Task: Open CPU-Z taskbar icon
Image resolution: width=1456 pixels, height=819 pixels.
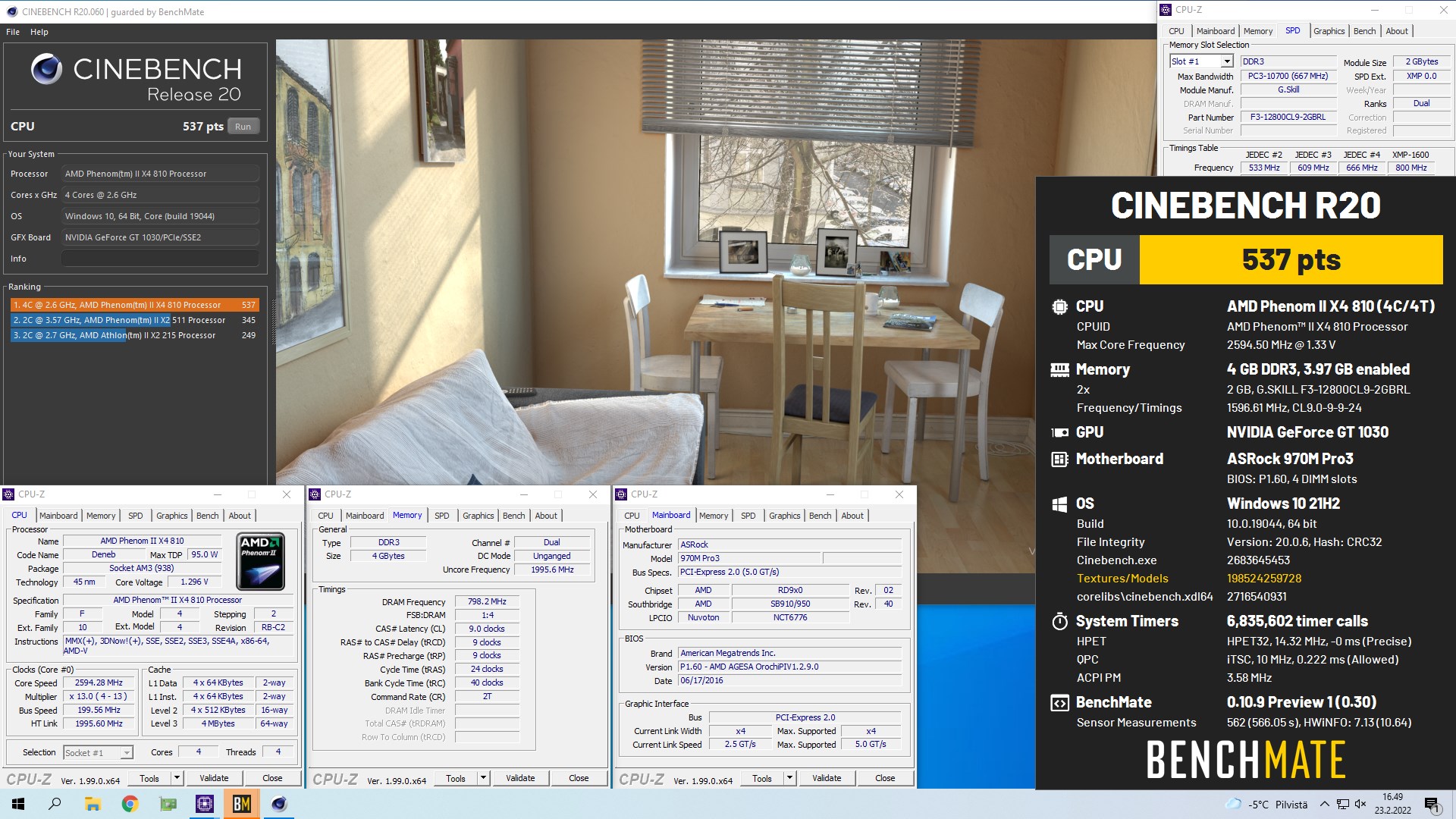Action: pyautogui.click(x=204, y=804)
